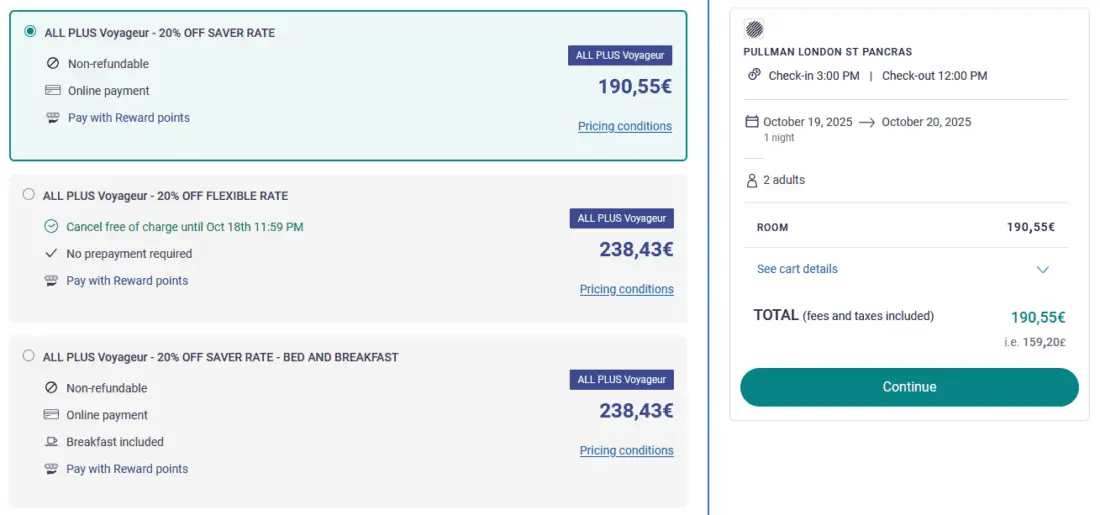Screen dimensions: 1100x515
Task: Click the ALL PLUS Voyageur badge on flexible rate
Action: pyautogui.click(x=622, y=218)
